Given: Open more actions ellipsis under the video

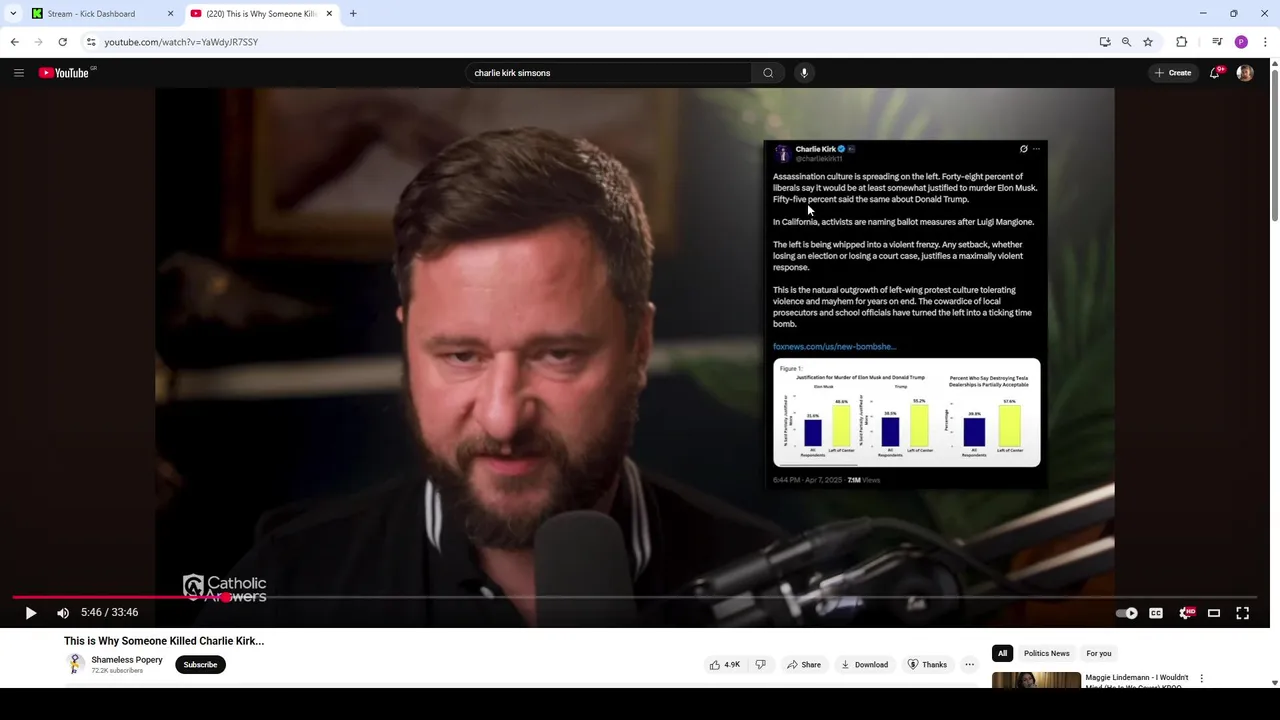Looking at the screenshot, I should (969, 665).
